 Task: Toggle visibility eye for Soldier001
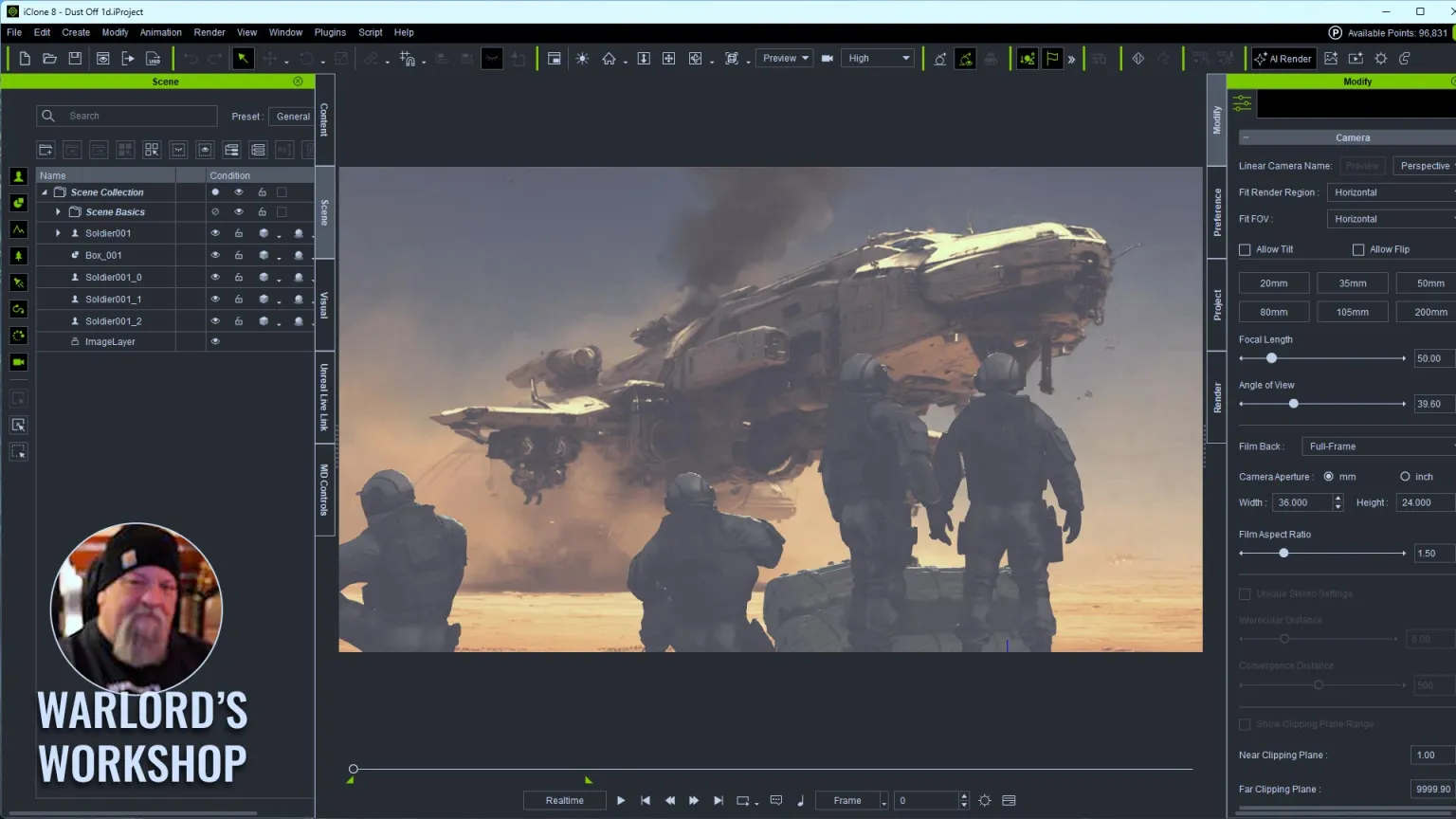tap(215, 233)
